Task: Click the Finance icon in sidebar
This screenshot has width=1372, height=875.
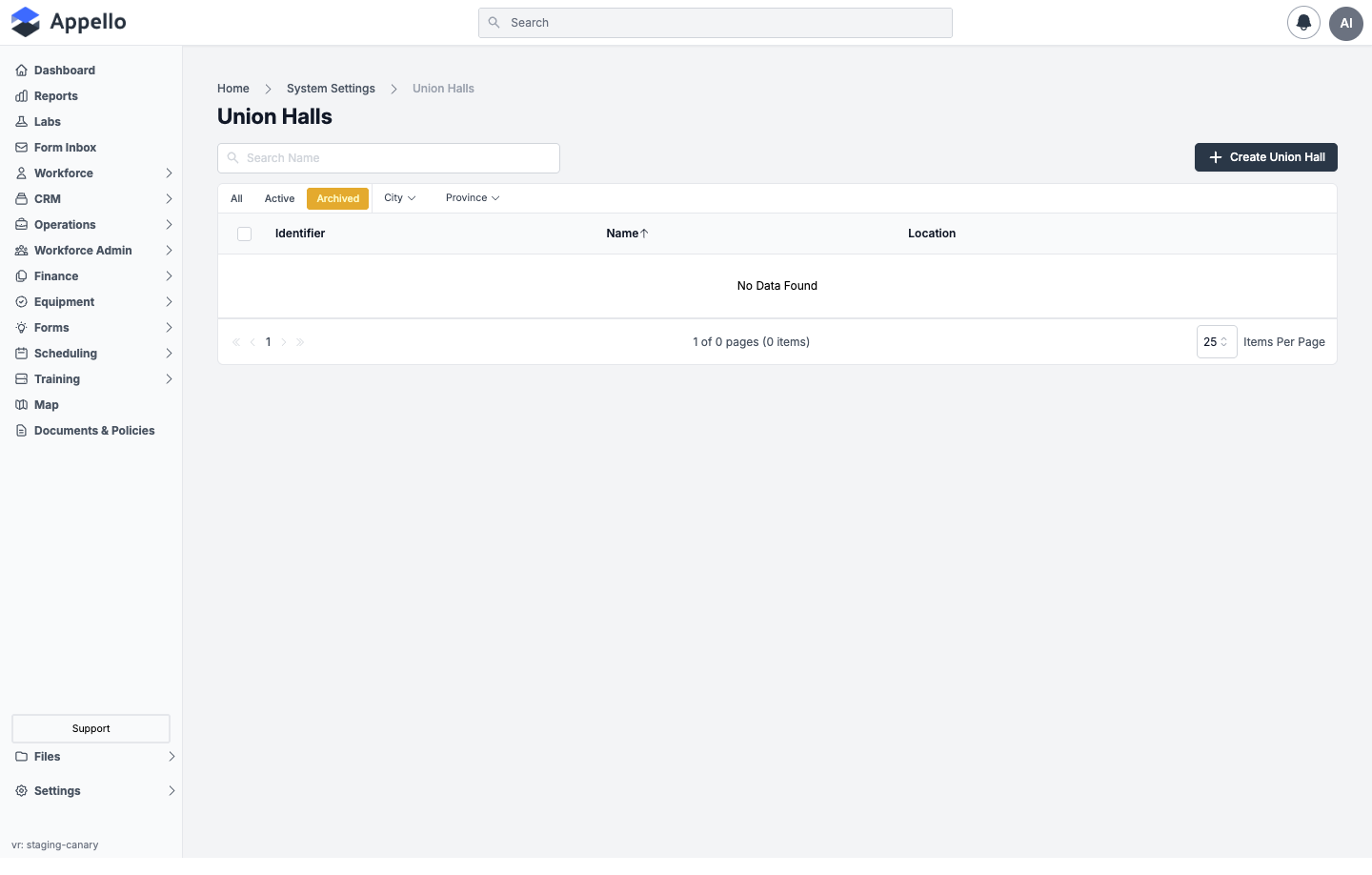Action: (x=21, y=276)
